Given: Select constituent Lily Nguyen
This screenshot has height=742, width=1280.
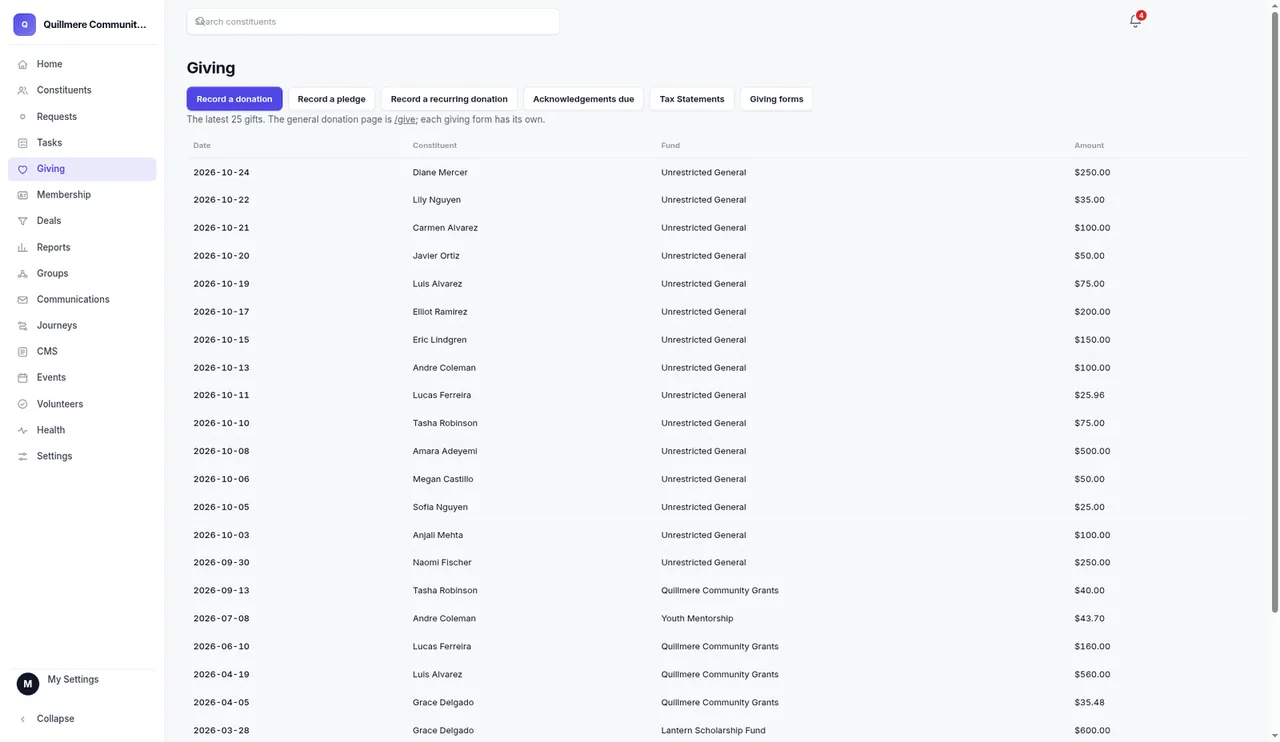Looking at the screenshot, I should coord(438,200).
